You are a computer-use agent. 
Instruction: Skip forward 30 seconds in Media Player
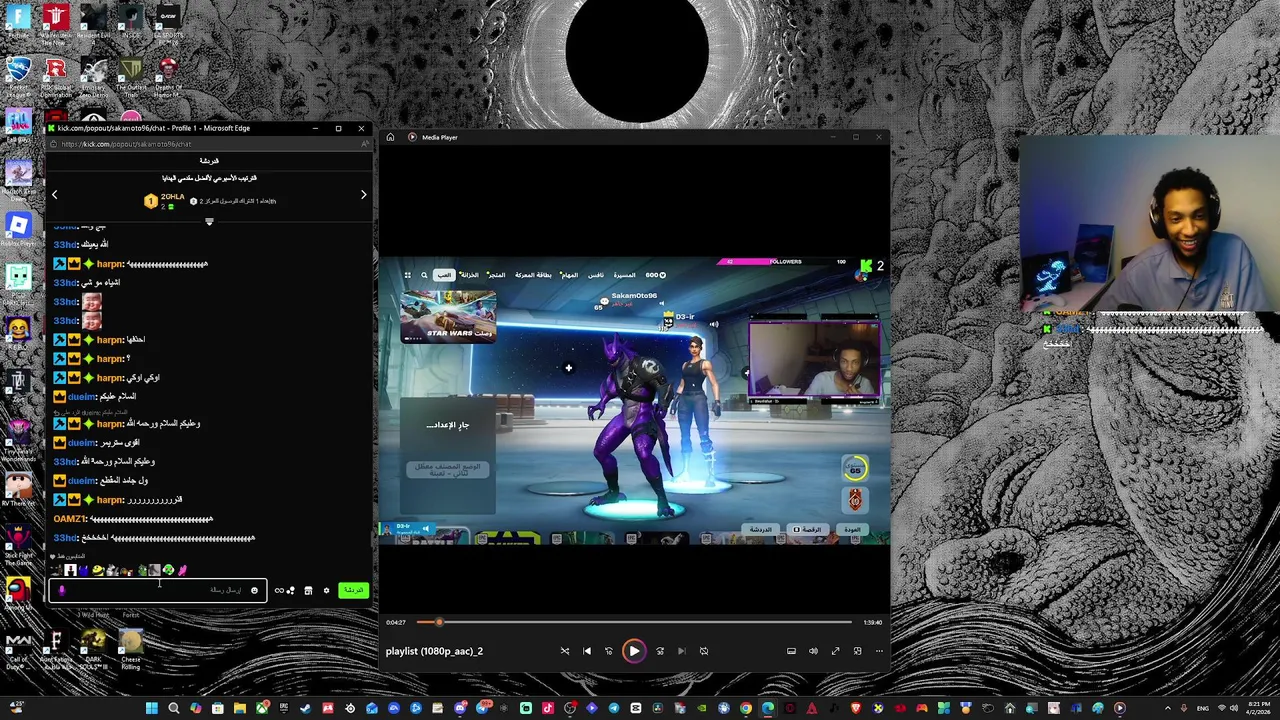(x=660, y=651)
